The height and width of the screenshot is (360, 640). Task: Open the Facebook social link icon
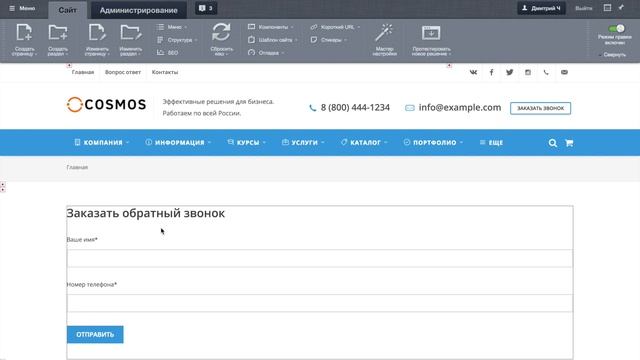[x=491, y=72]
